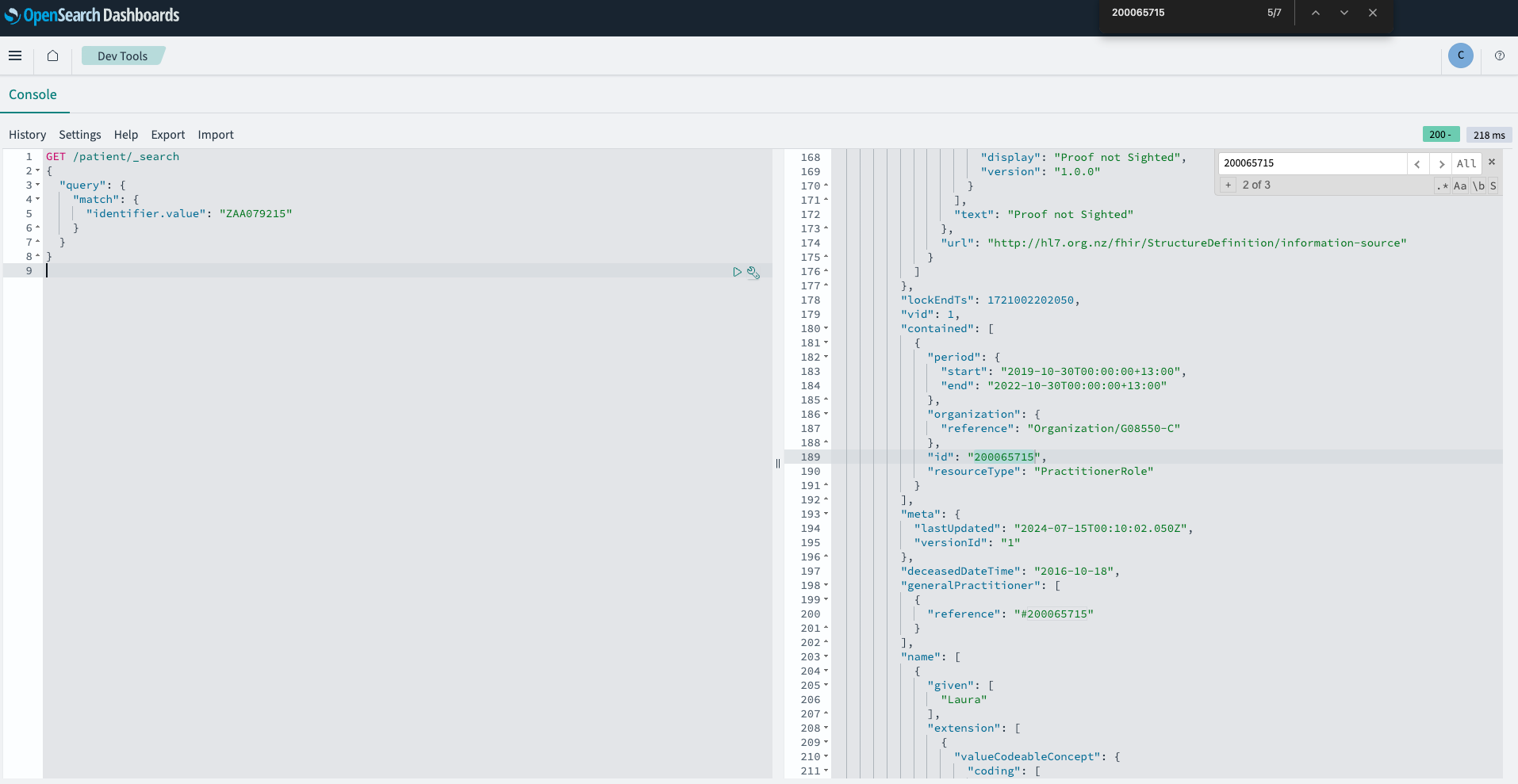Click the 200 status badge

(1440, 135)
